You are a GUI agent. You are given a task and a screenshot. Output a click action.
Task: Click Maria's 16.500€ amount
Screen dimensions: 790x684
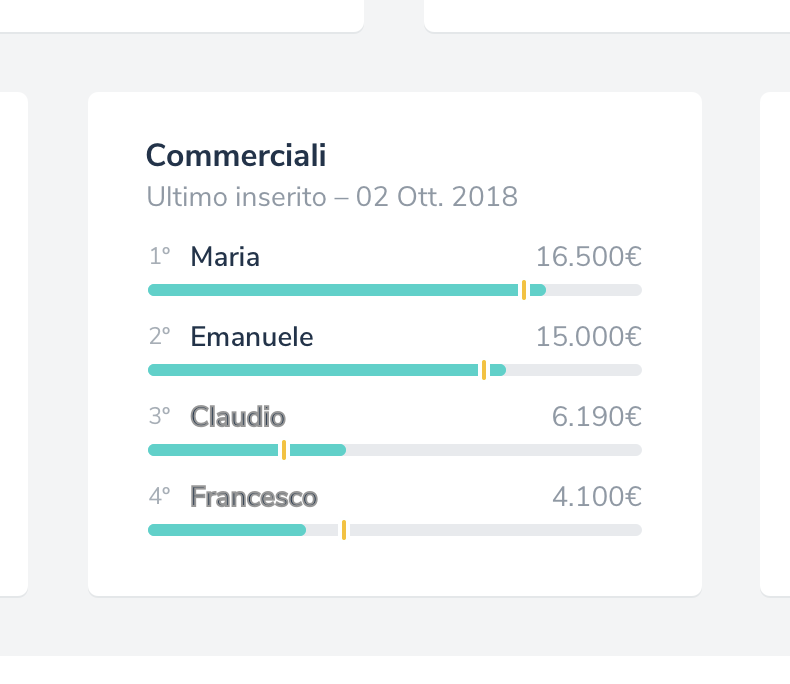point(588,257)
